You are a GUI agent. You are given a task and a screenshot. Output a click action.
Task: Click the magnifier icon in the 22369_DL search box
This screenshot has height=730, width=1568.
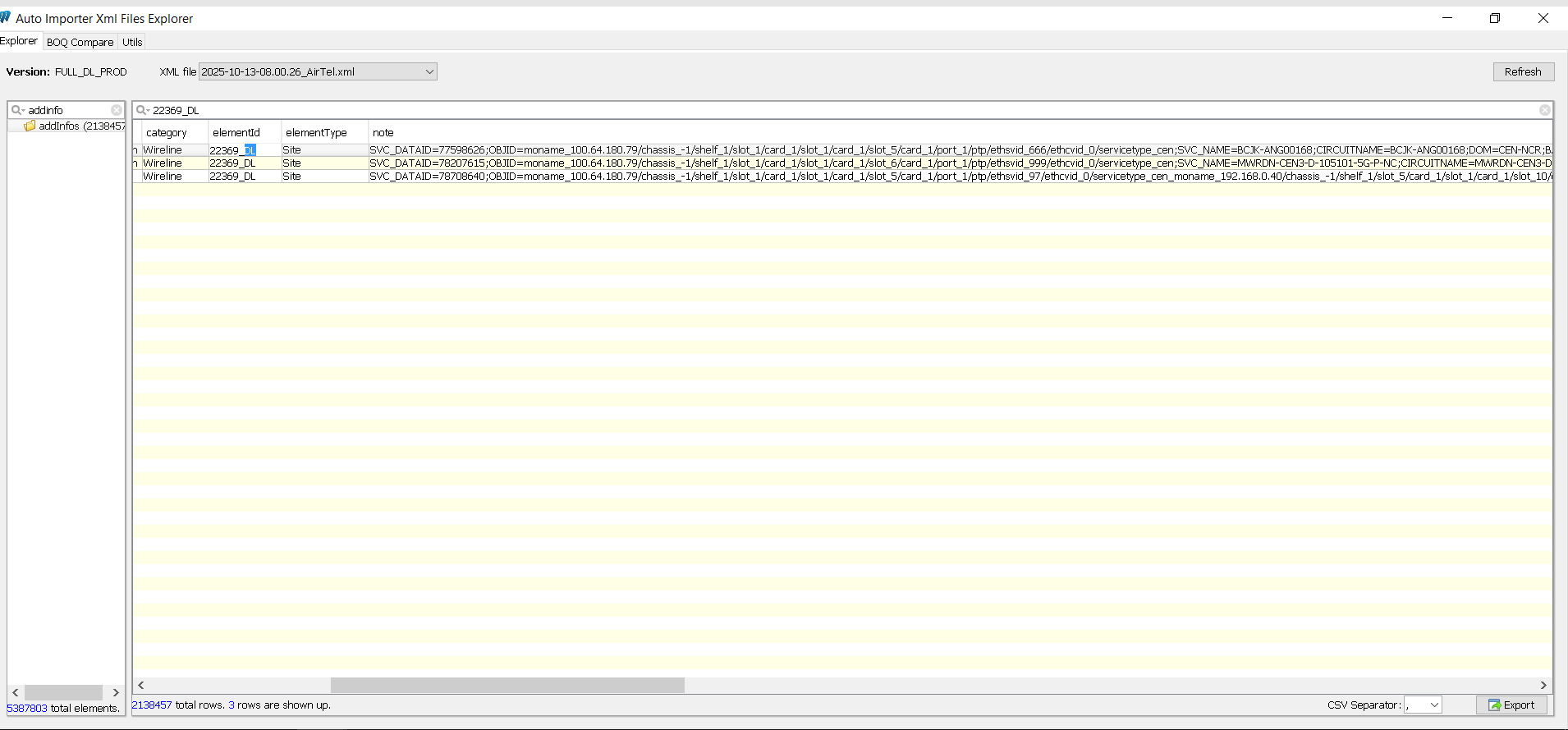(142, 110)
